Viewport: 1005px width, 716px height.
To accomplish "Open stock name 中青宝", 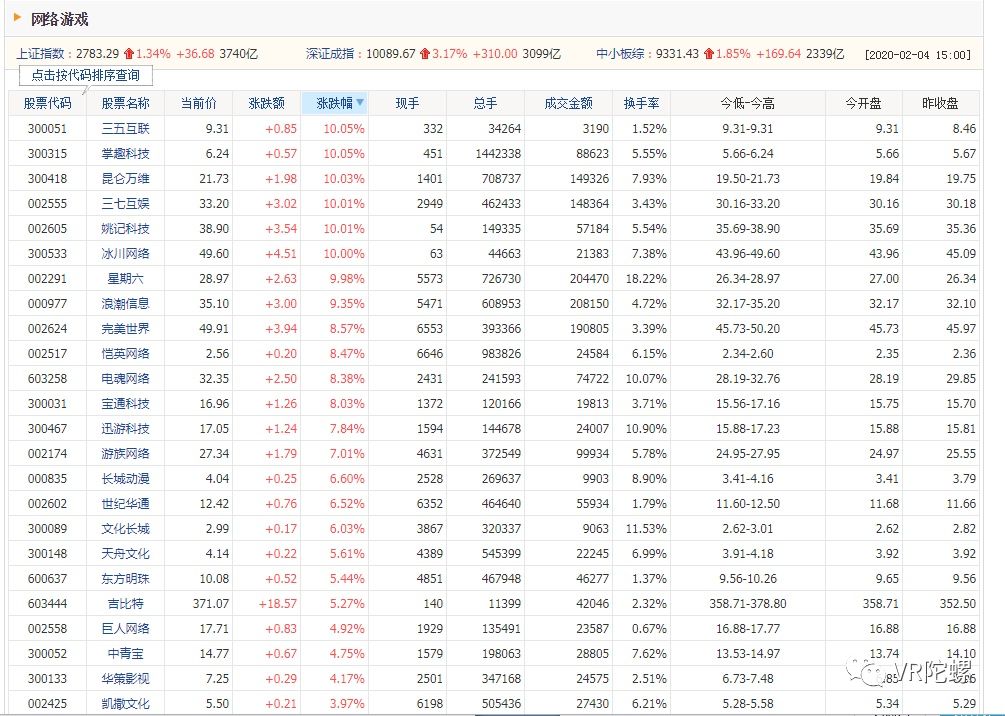I will 126,653.
